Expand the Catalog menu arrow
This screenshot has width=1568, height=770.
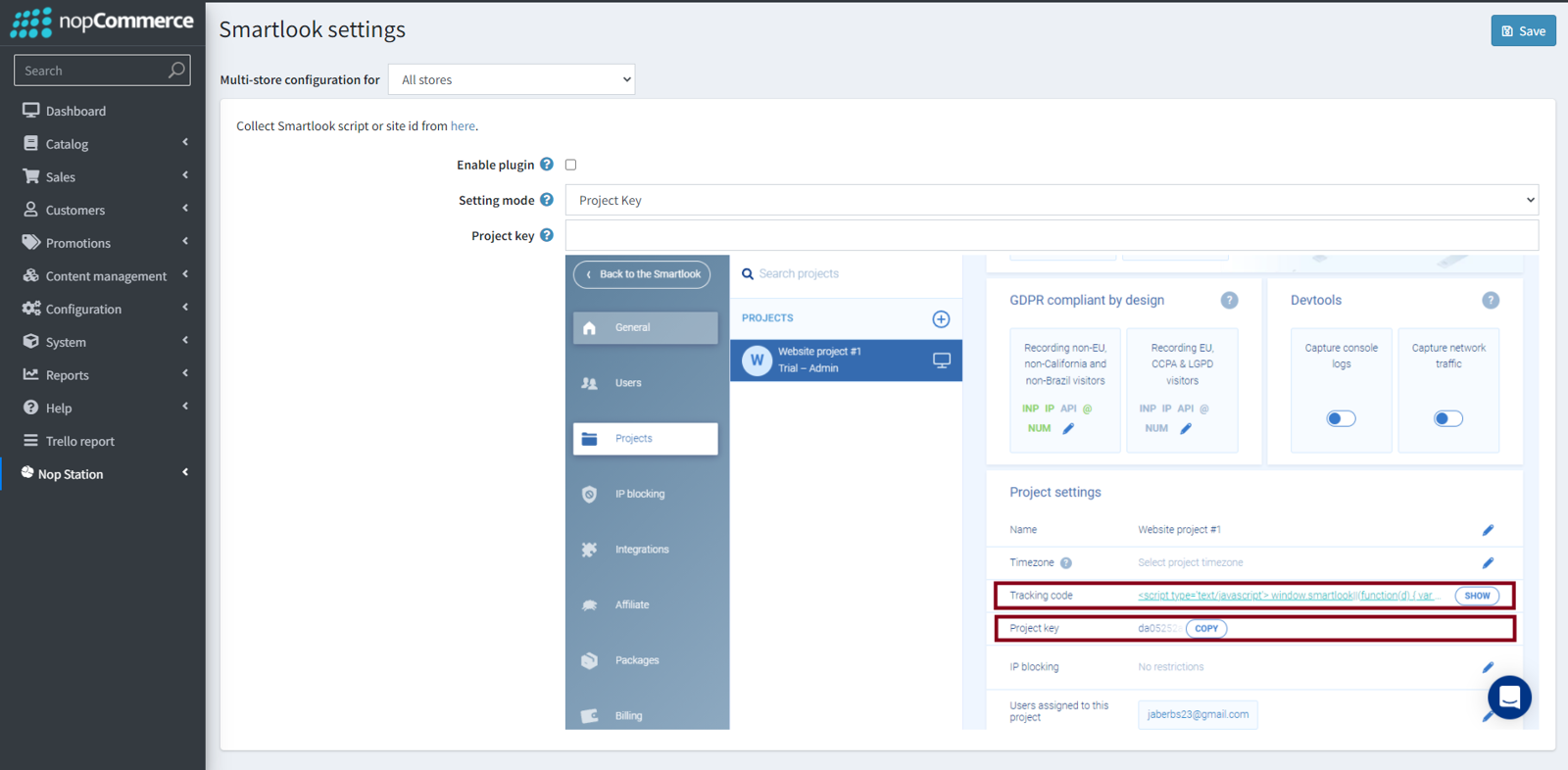point(185,143)
